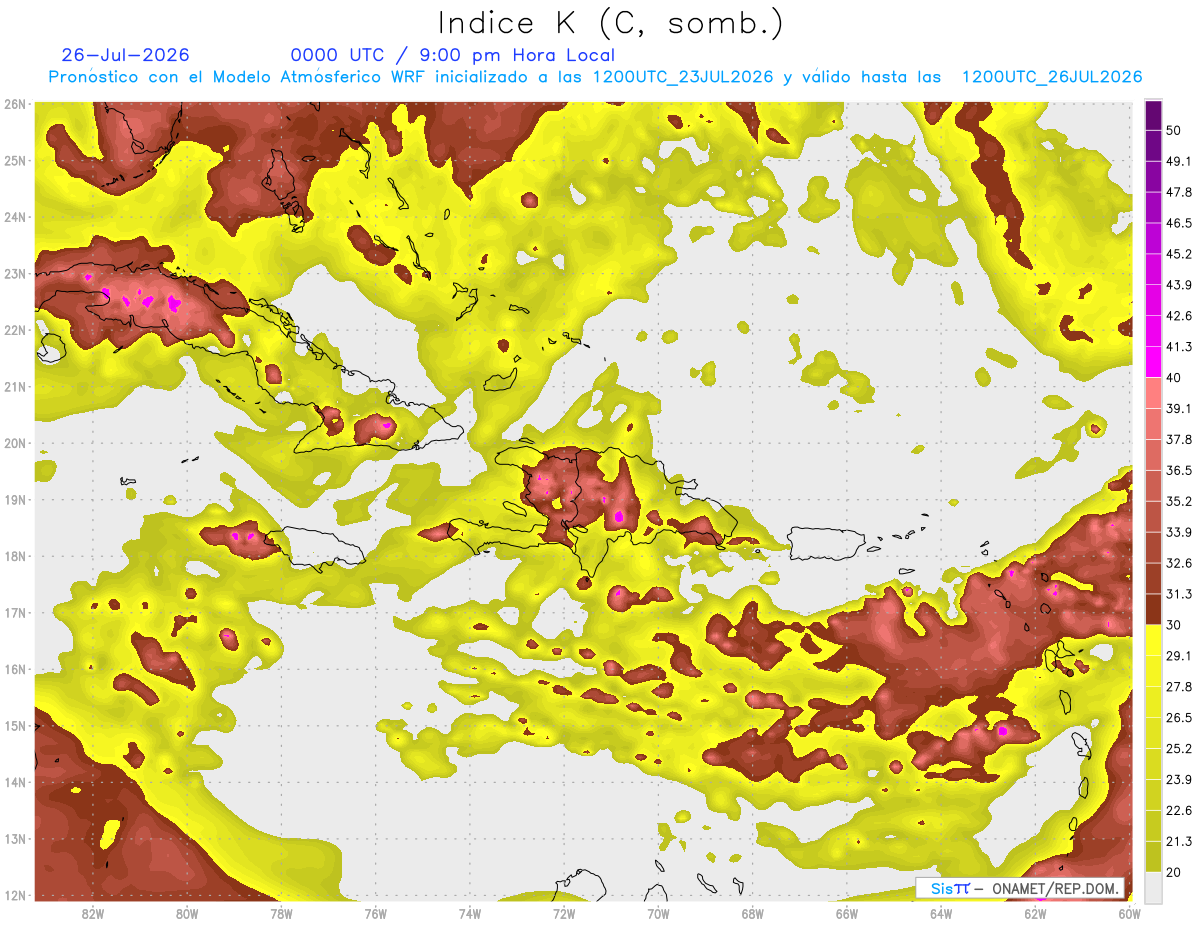Click '0000 UTC / 9:00 pm Hora Local'
The height and width of the screenshot is (927, 1200).
pyautogui.click(x=452, y=55)
